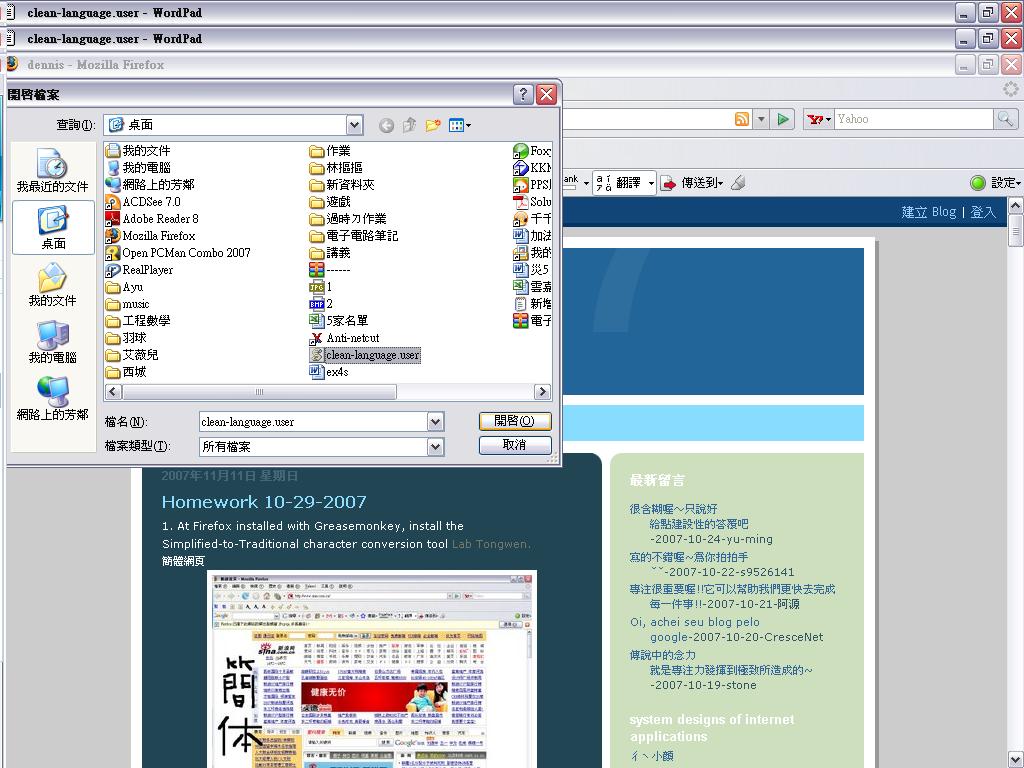Select the 作業 folder
The image size is (1024, 768).
click(330, 151)
